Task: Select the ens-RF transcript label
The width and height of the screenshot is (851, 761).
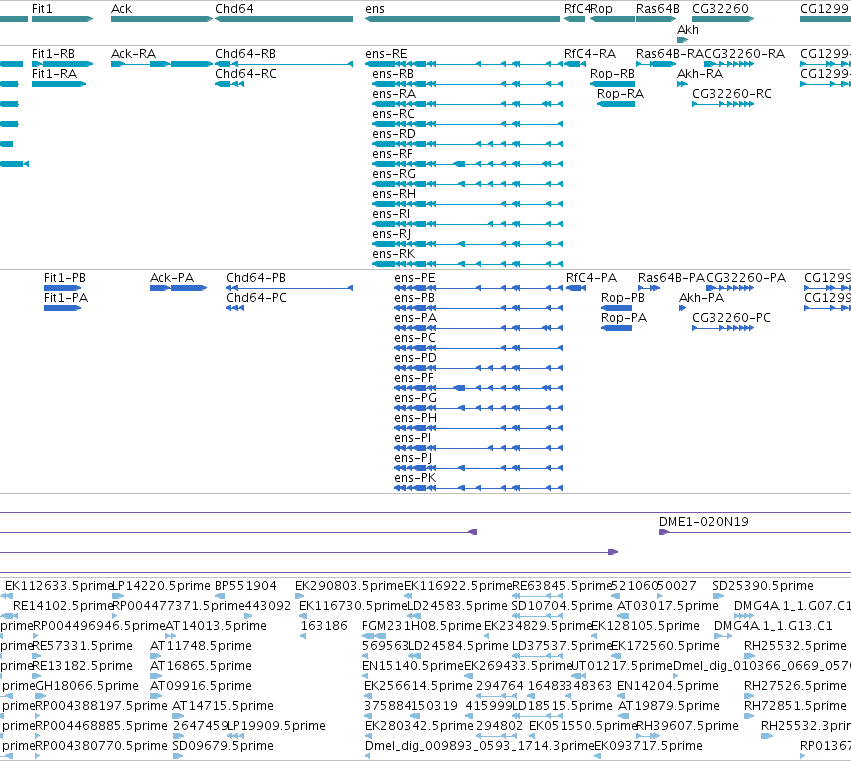Action: (392, 154)
